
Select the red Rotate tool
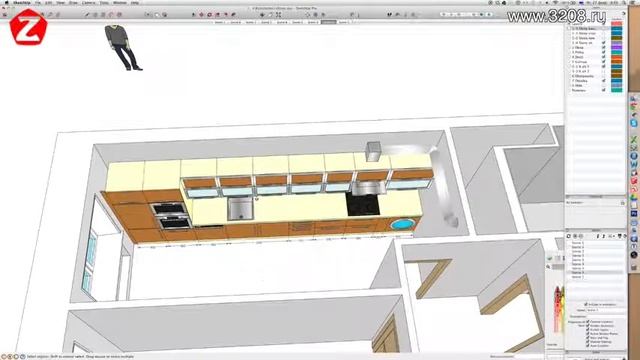click(x=209, y=15)
